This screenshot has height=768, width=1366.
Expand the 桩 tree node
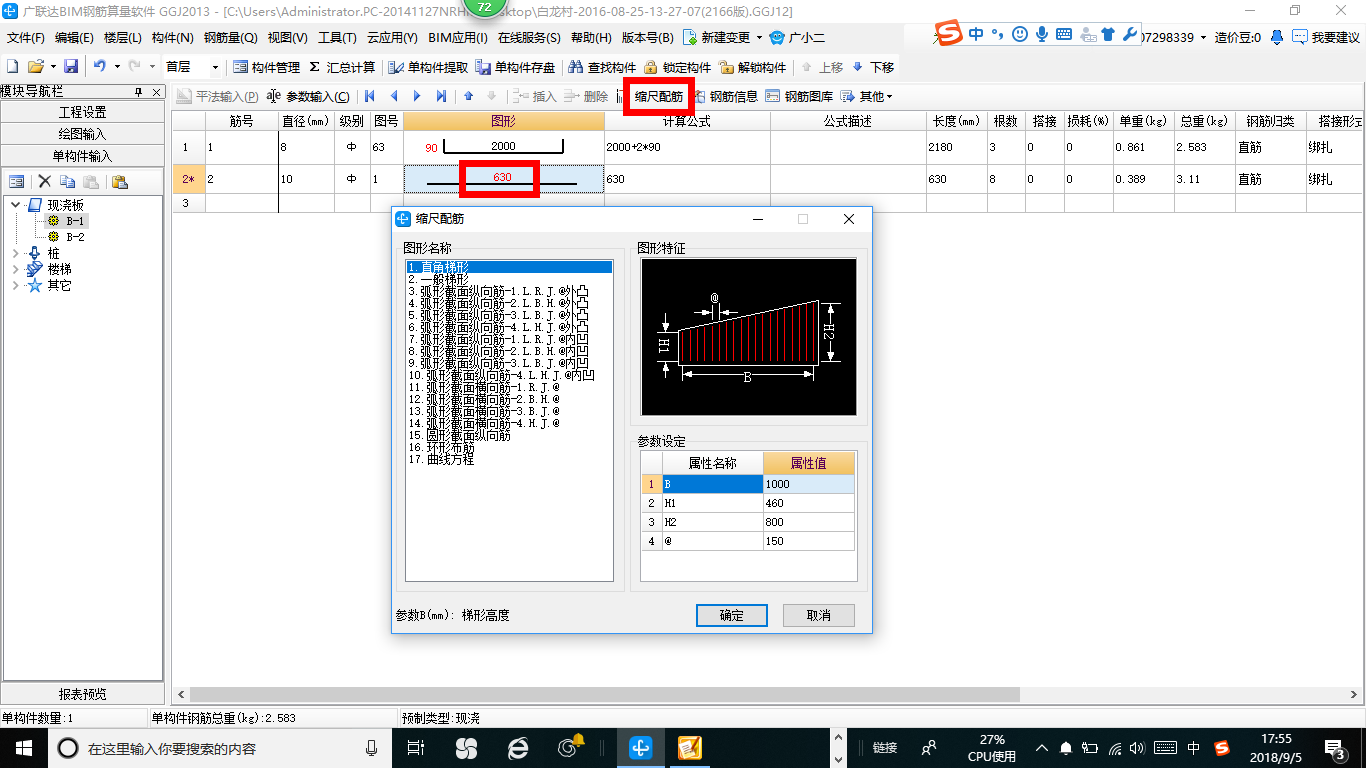tap(16, 254)
